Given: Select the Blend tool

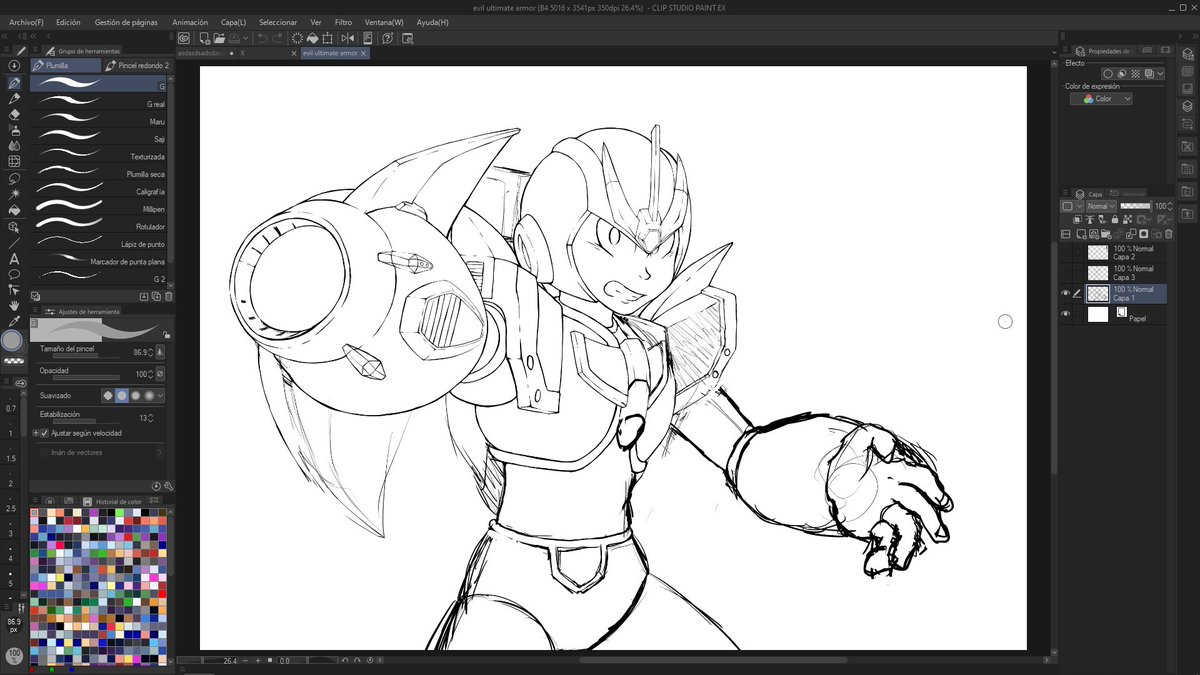Looking at the screenshot, I should tap(14, 146).
